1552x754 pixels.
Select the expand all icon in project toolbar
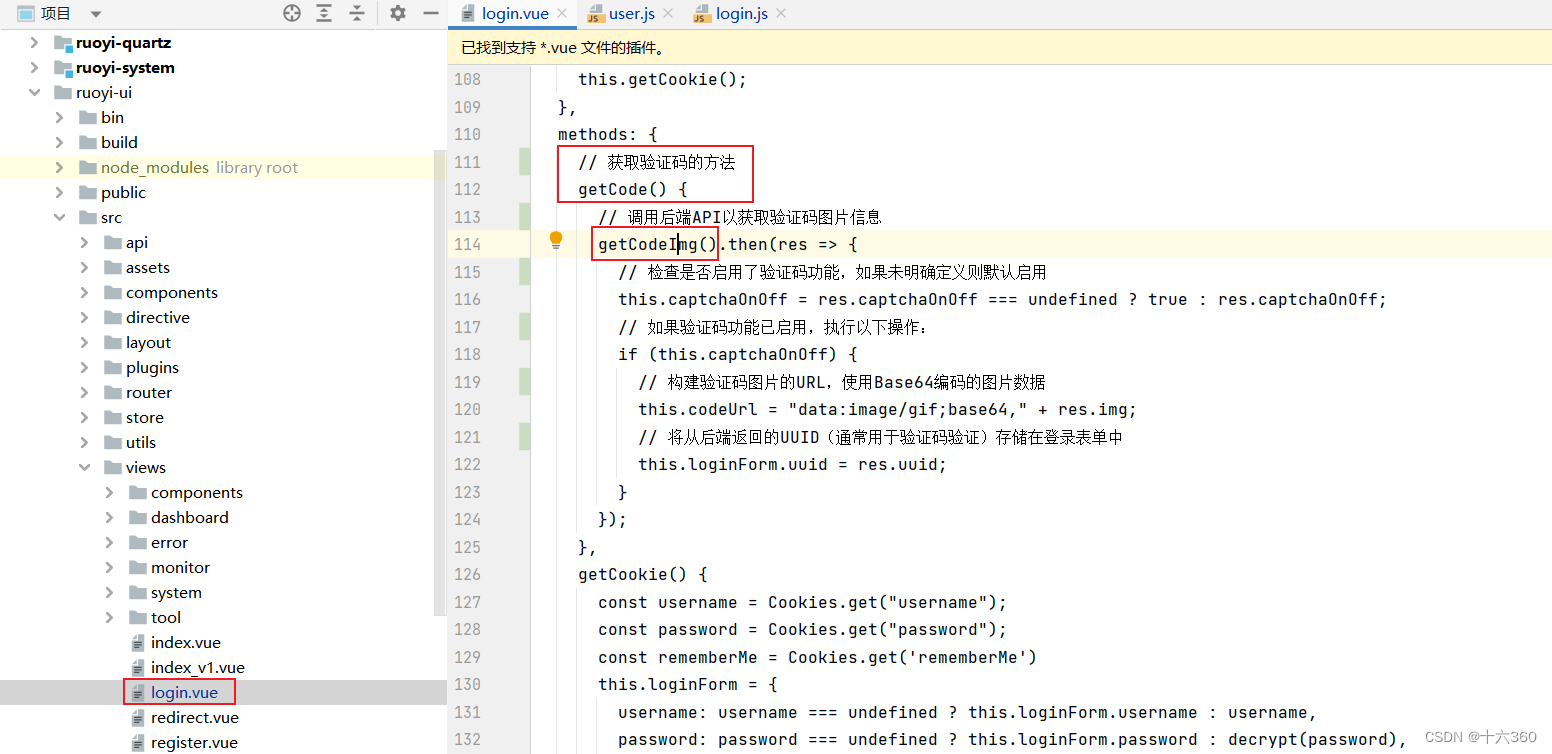(323, 13)
